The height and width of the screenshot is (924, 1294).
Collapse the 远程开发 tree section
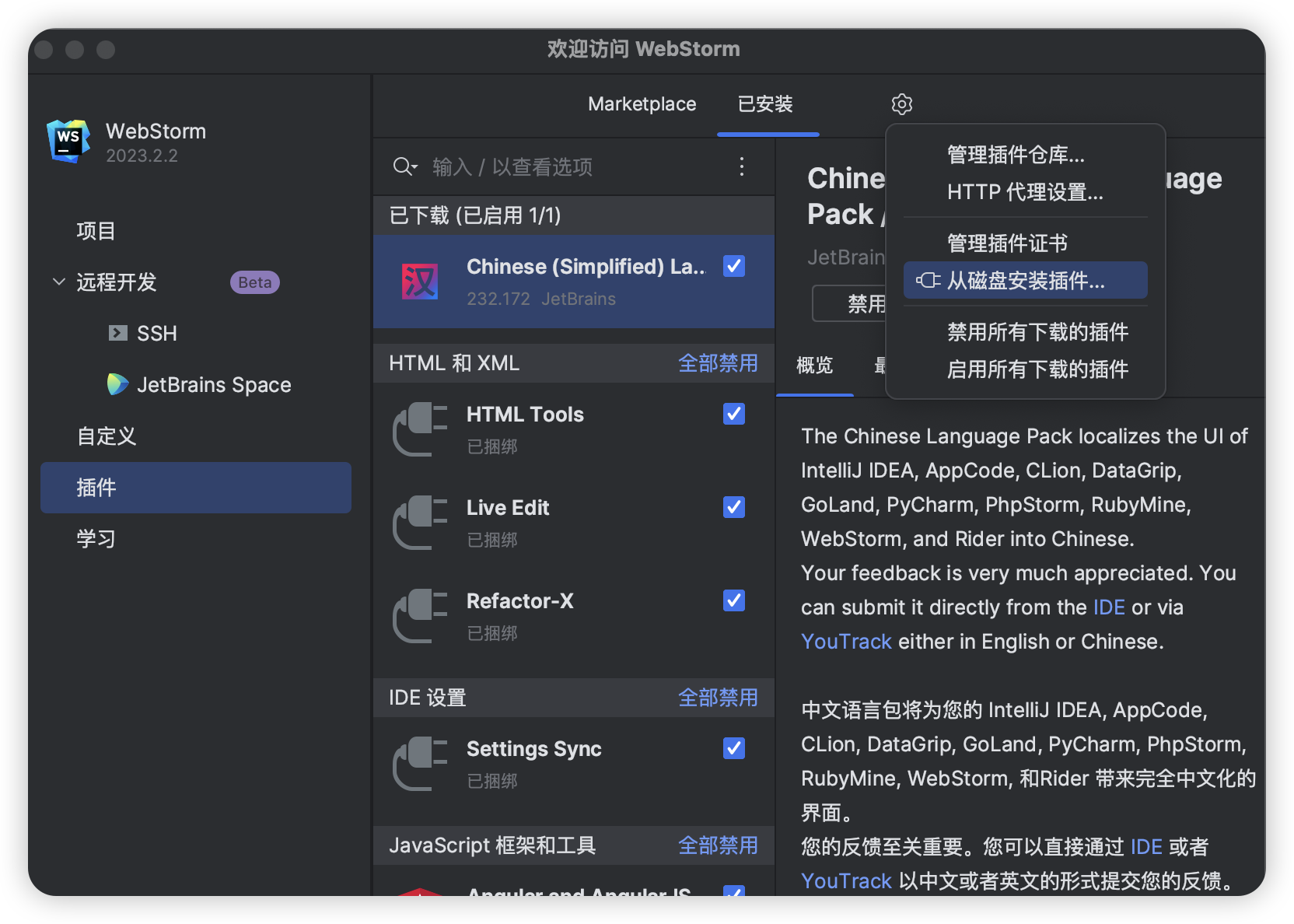tap(59, 282)
